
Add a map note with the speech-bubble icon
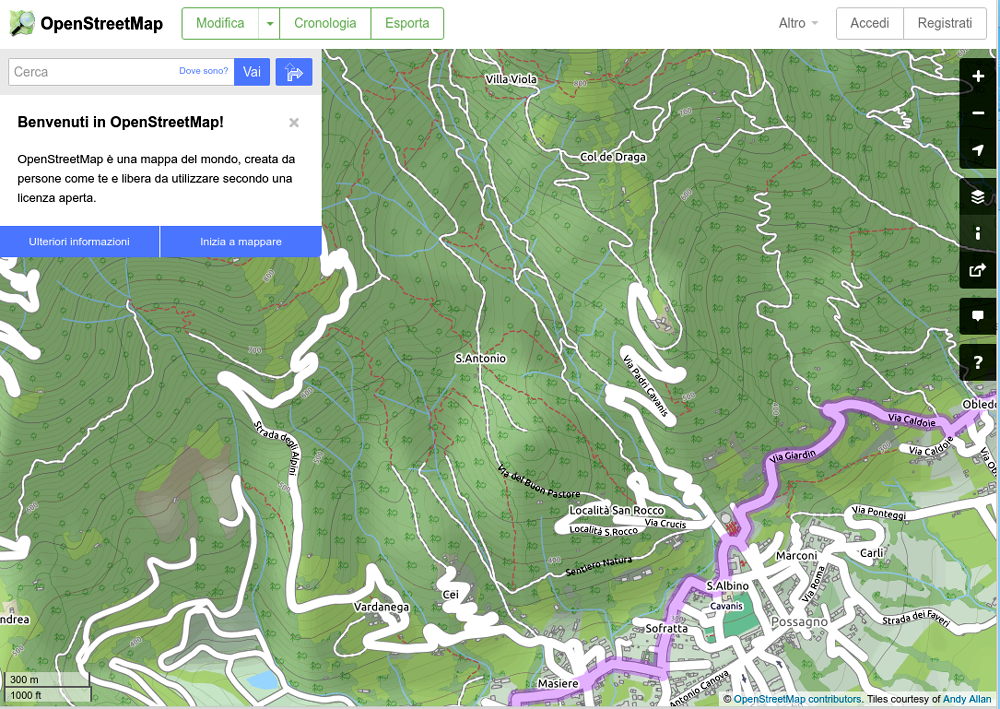pyautogui.click(x=978, y=316)
